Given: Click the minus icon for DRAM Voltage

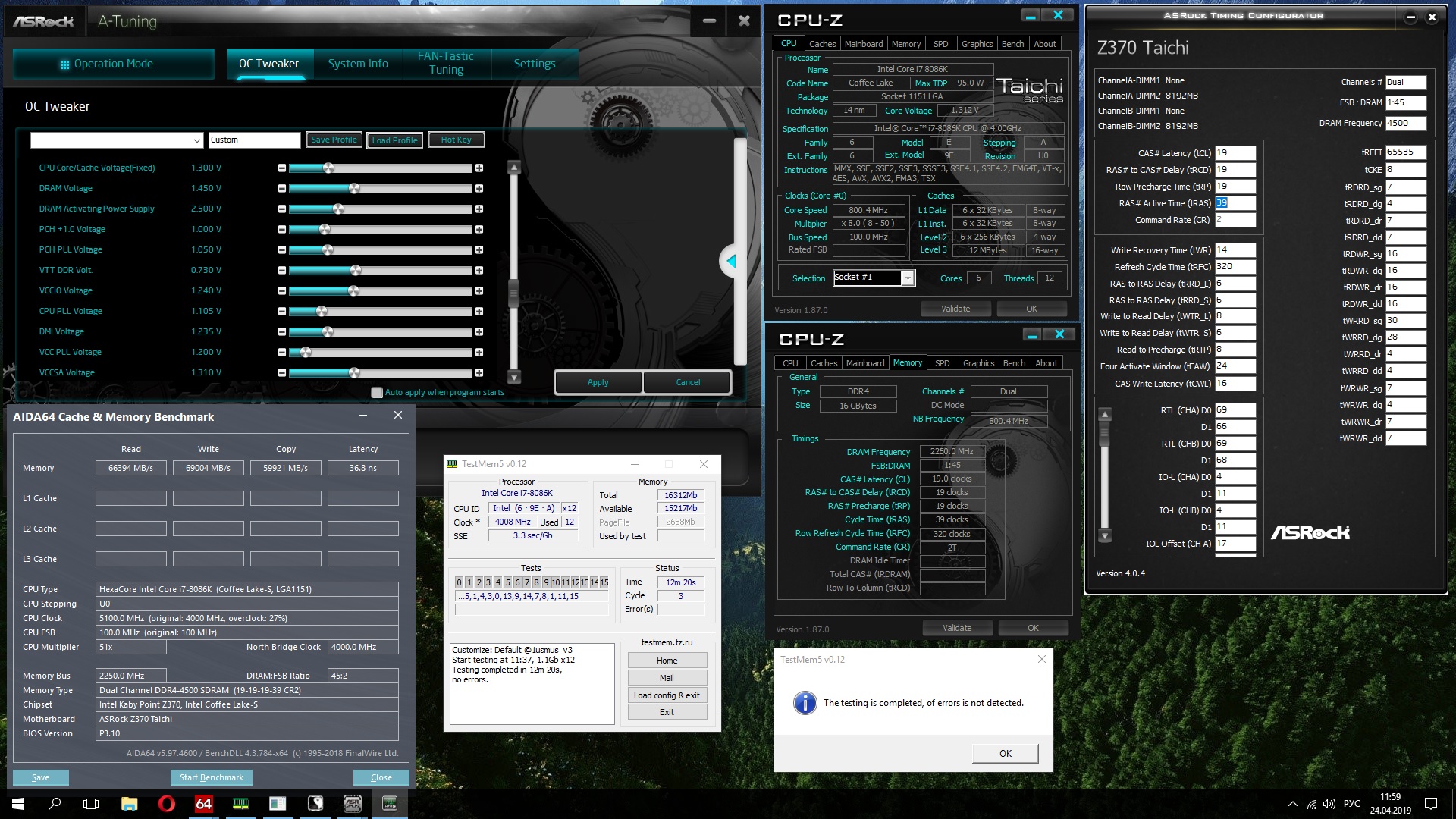Looking at the screenshot, I should pyautogui.click(x=282, y=189).
